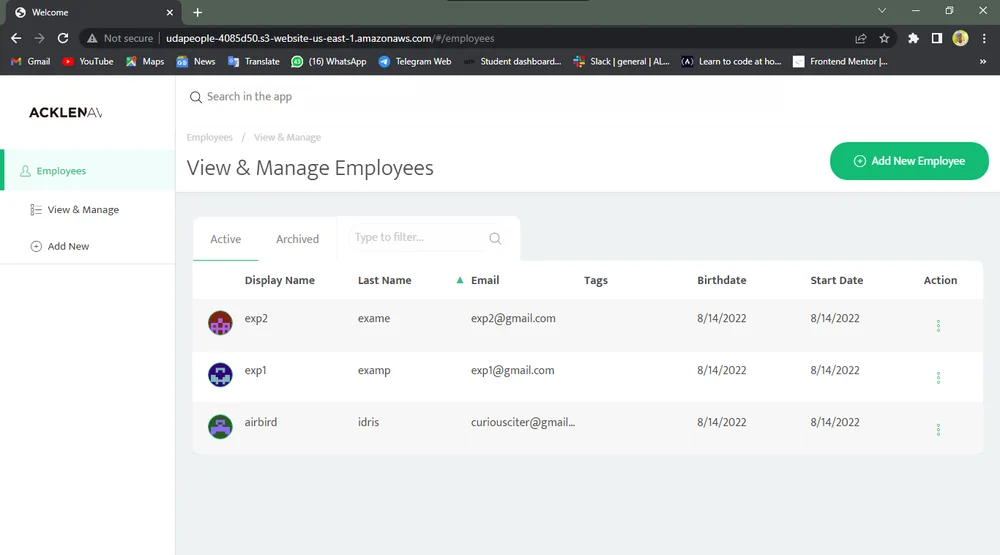Close the Welcome tab

click(170, 12)
